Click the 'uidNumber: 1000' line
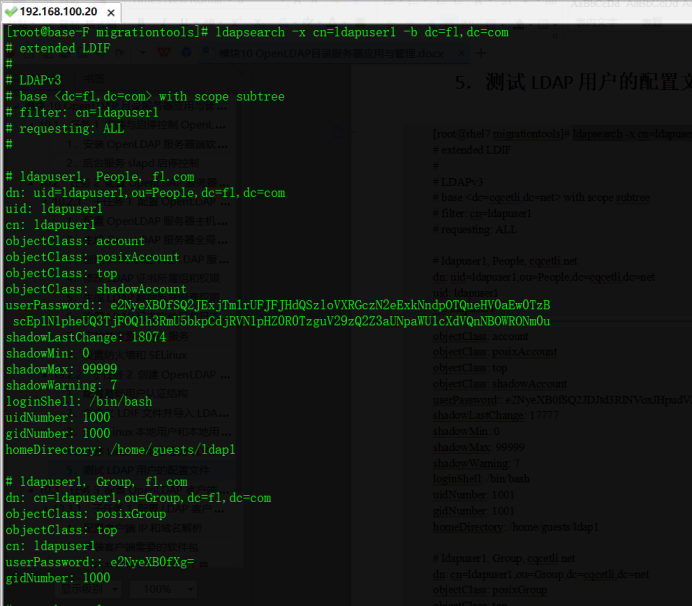692x606 pixels. pyautogui.click(x=58, y=418)
